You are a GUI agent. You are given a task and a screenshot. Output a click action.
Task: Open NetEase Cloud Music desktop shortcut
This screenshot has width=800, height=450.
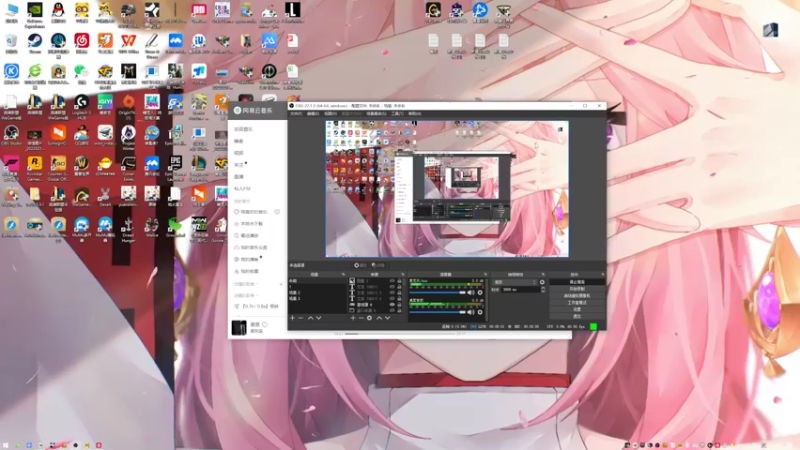82,43
